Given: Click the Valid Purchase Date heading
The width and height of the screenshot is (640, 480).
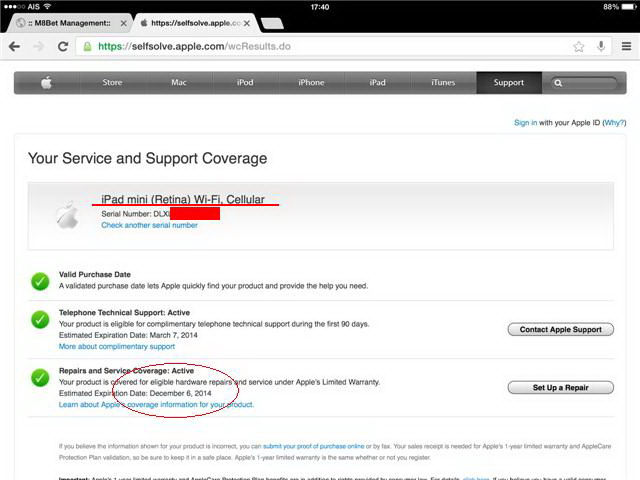Looking at the screenshot, I should (95, 275).
